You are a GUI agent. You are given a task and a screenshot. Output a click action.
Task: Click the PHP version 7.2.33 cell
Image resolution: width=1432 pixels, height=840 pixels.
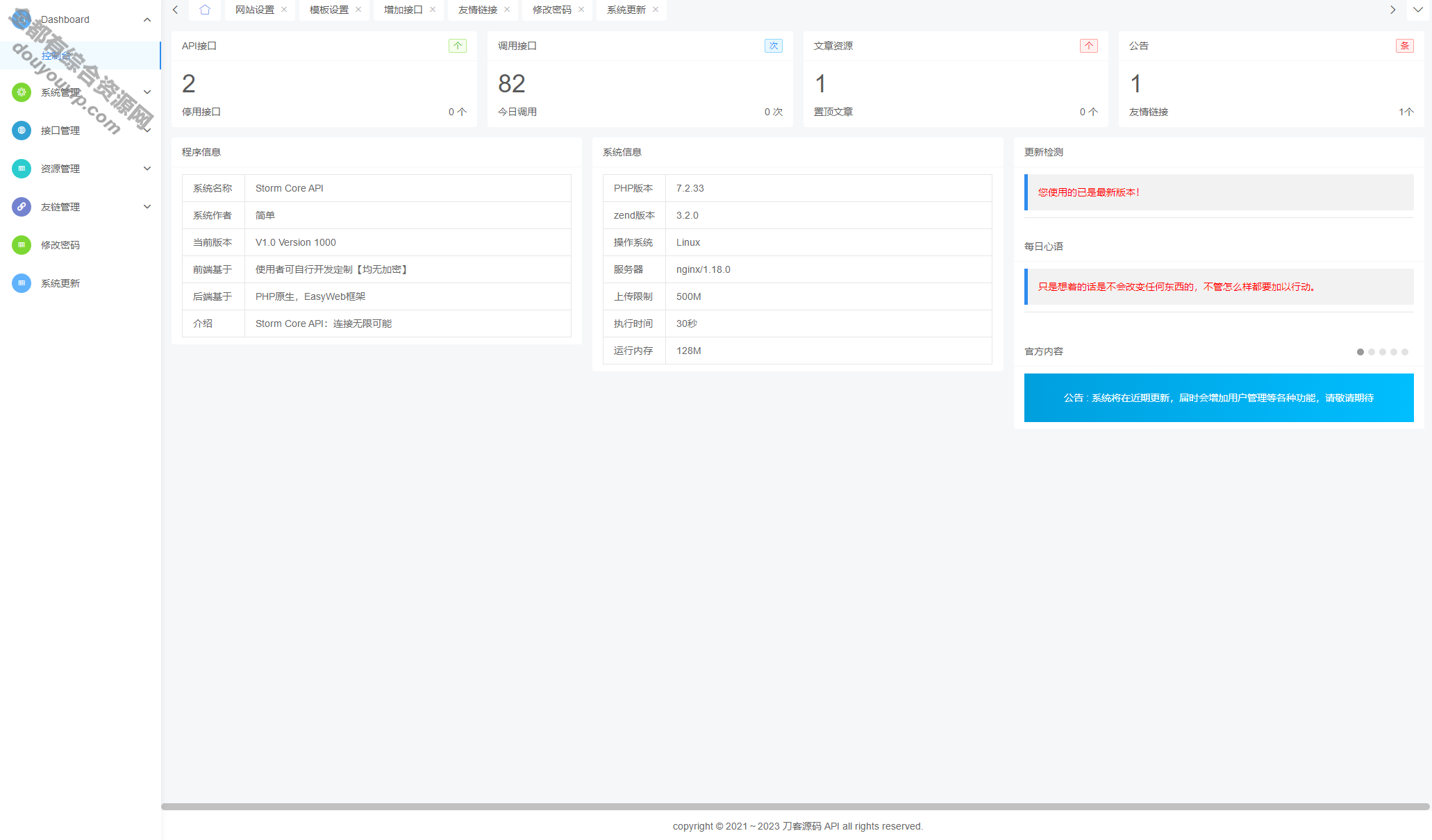pyautogui.click(x=829, y=188)
